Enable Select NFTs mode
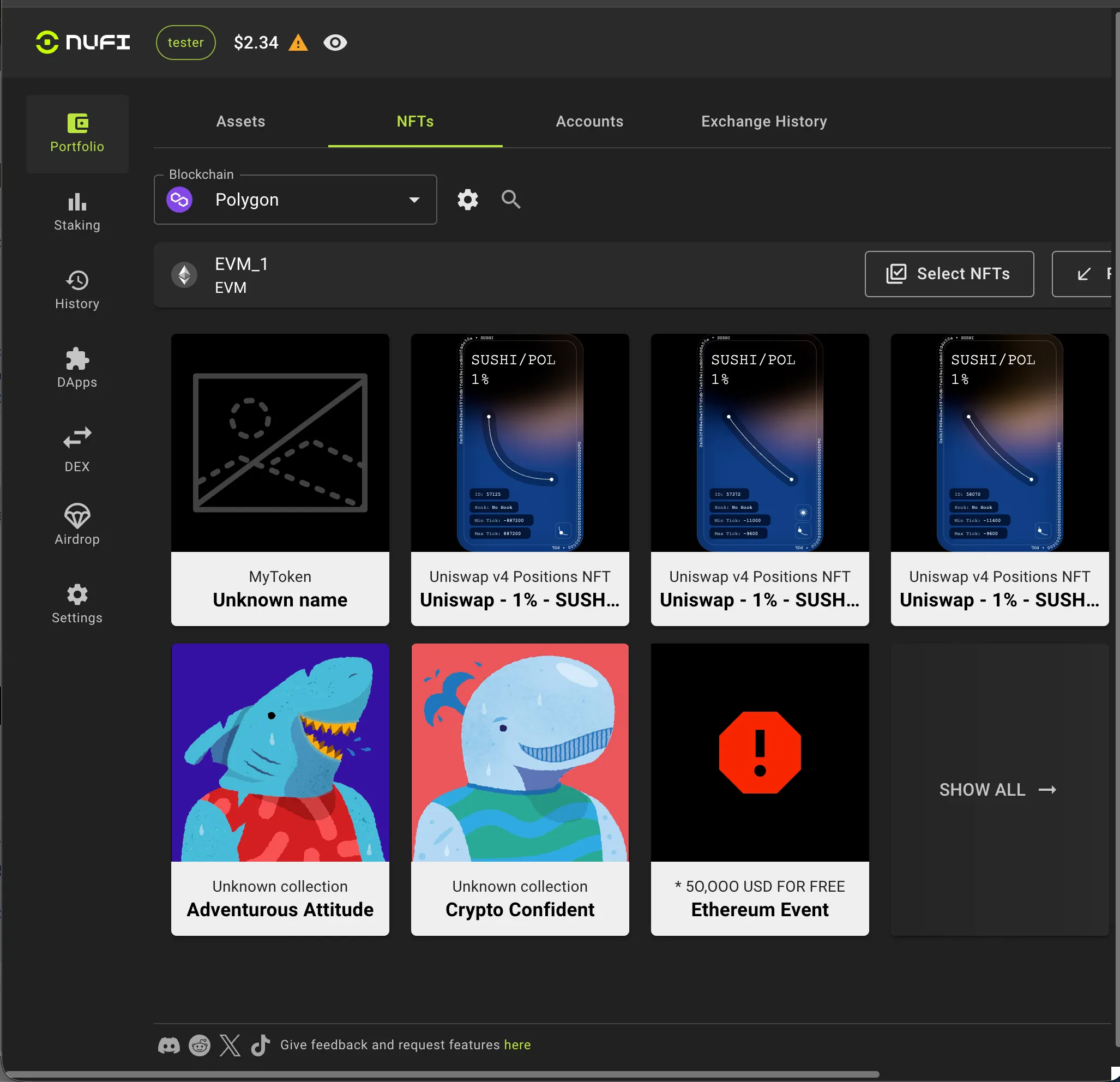Viewport: 1120px width, 1082px height. tap(948, 274)
